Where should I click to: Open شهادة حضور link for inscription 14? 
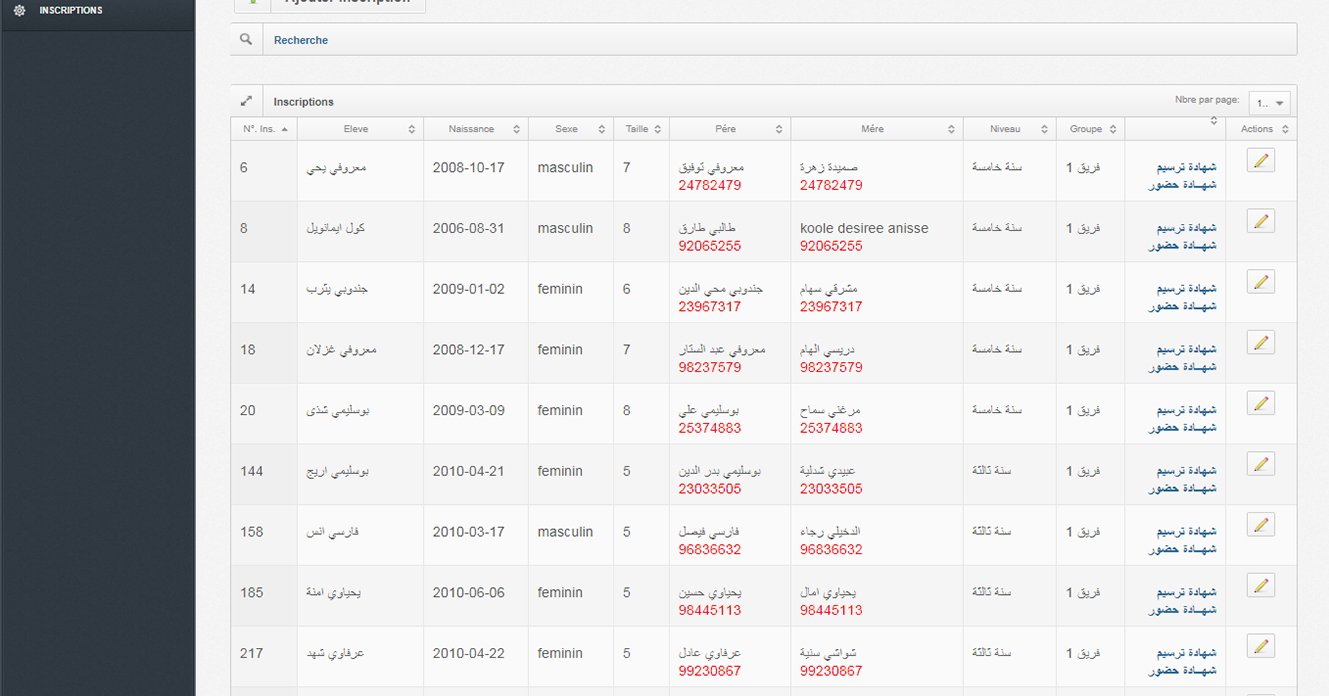[x=1183, y=306]
